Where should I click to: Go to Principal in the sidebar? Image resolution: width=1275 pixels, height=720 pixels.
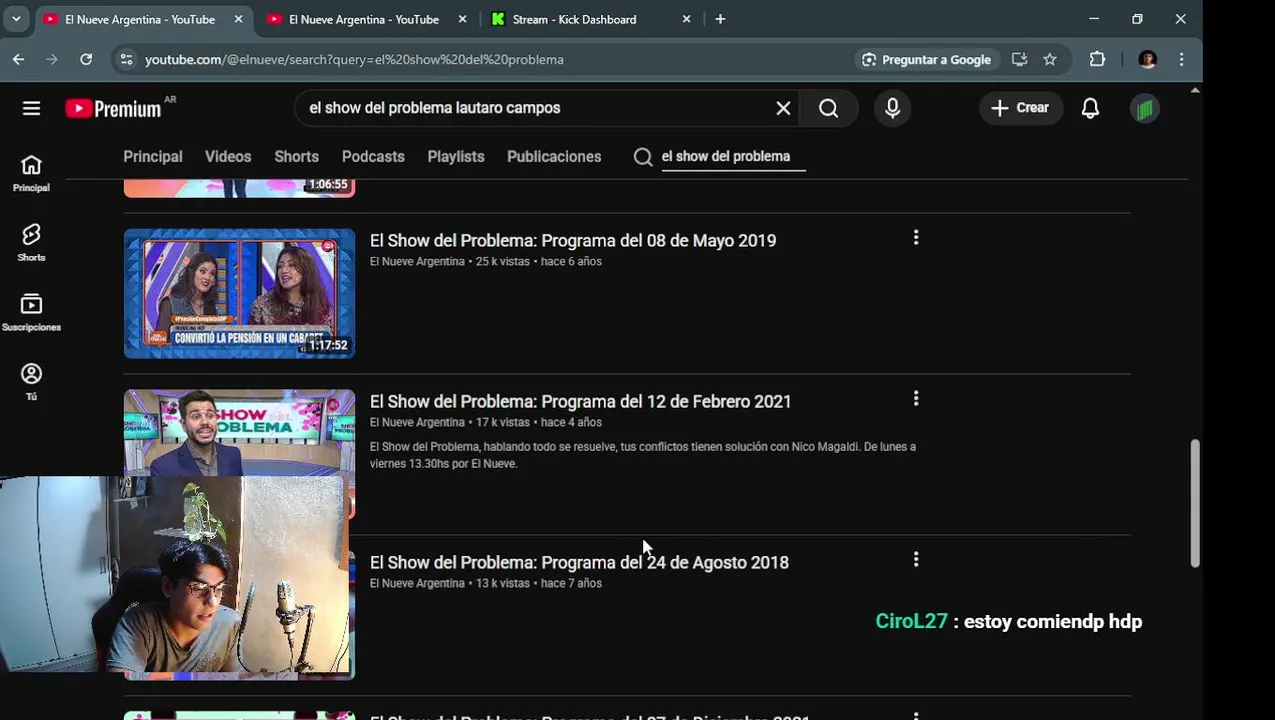tap(31, 173)
